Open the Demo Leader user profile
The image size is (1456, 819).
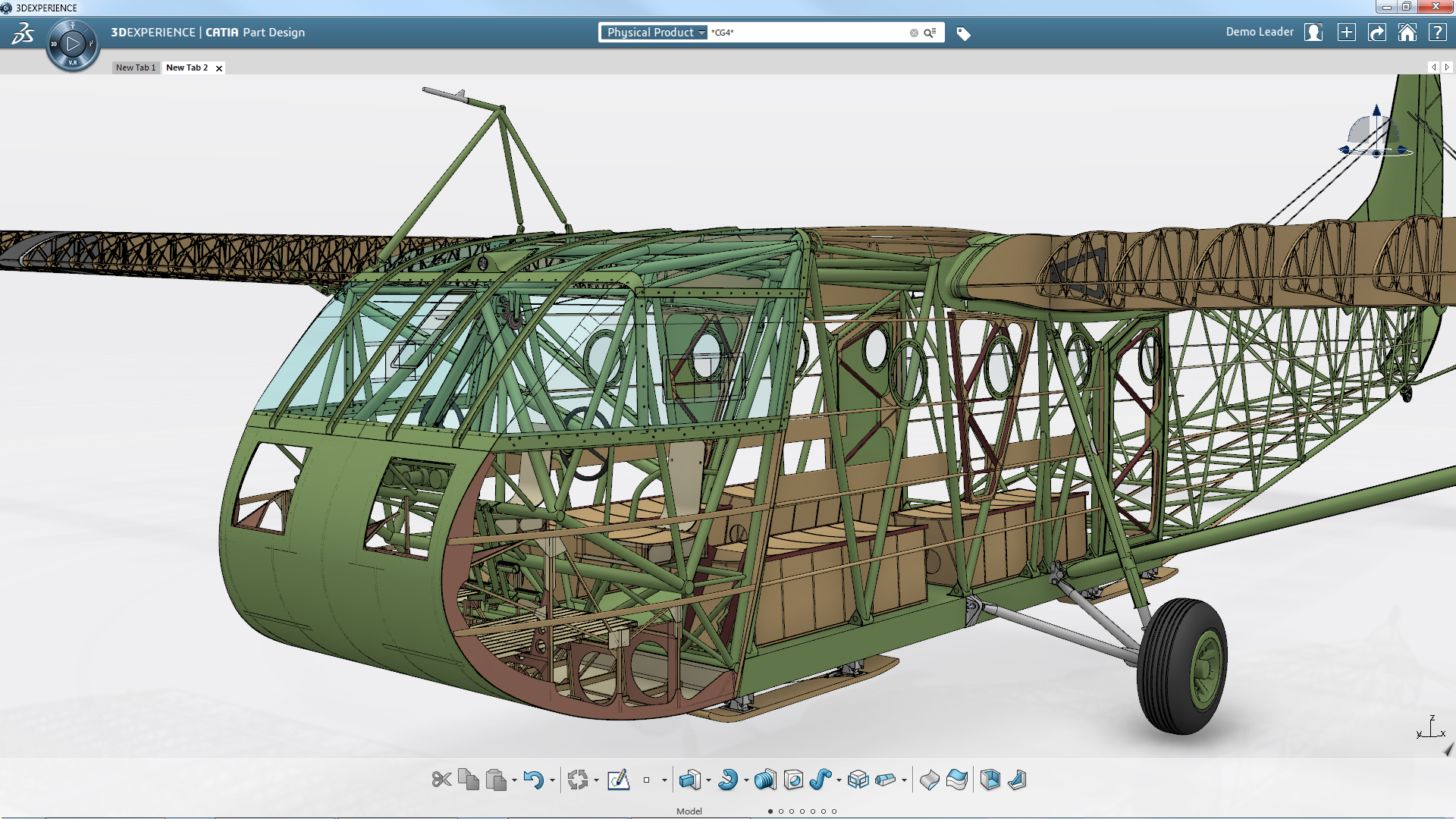(x=1313, y=33)
